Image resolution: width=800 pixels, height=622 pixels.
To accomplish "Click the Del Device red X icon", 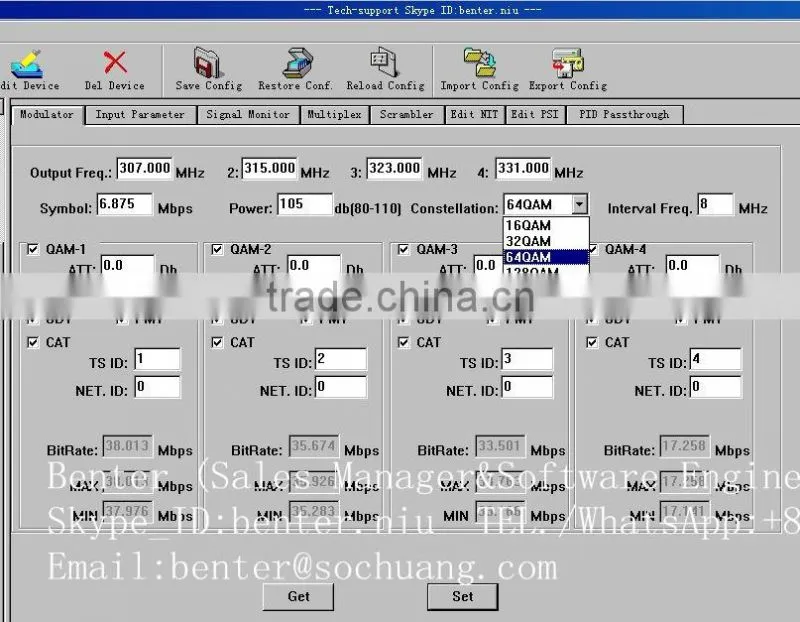I will coord(115,62).
